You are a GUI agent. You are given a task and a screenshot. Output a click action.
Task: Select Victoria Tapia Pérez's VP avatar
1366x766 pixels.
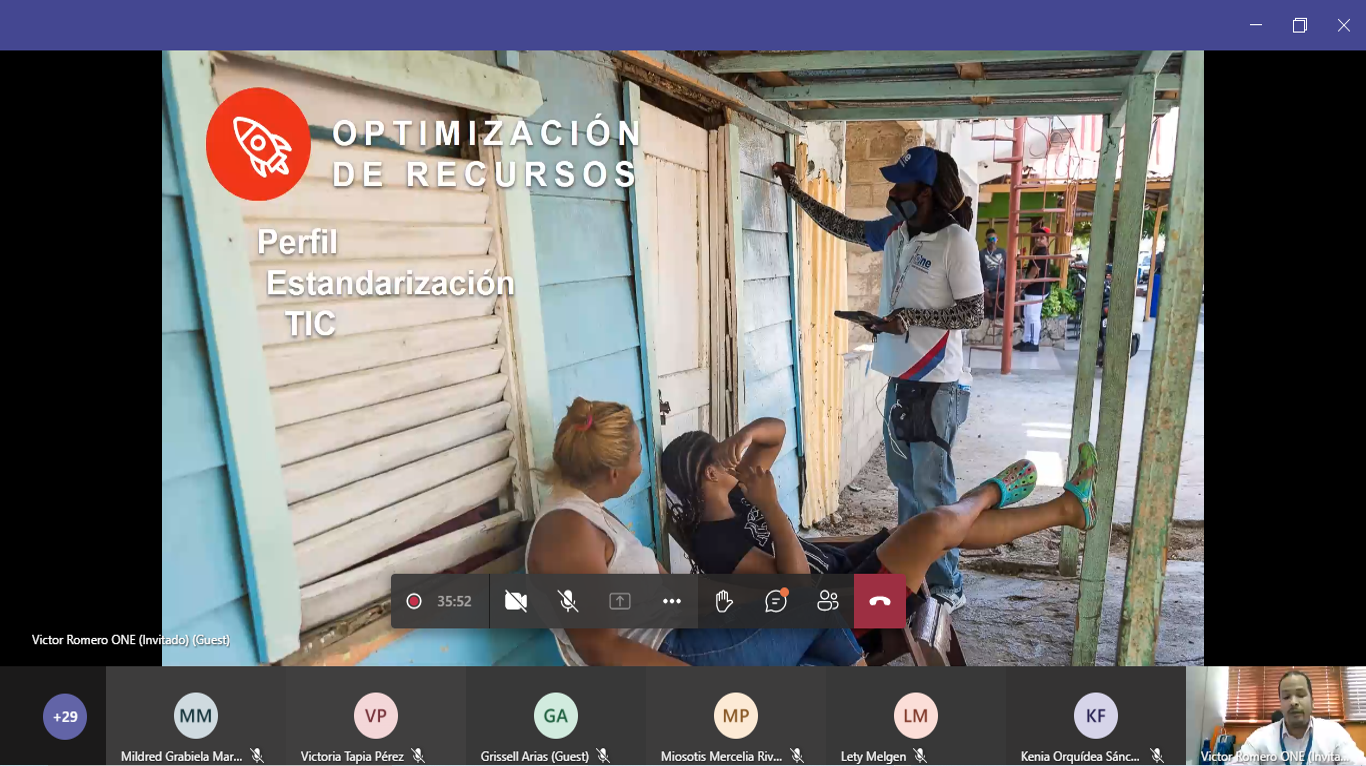pyautogui.click(x=376, y=716)
